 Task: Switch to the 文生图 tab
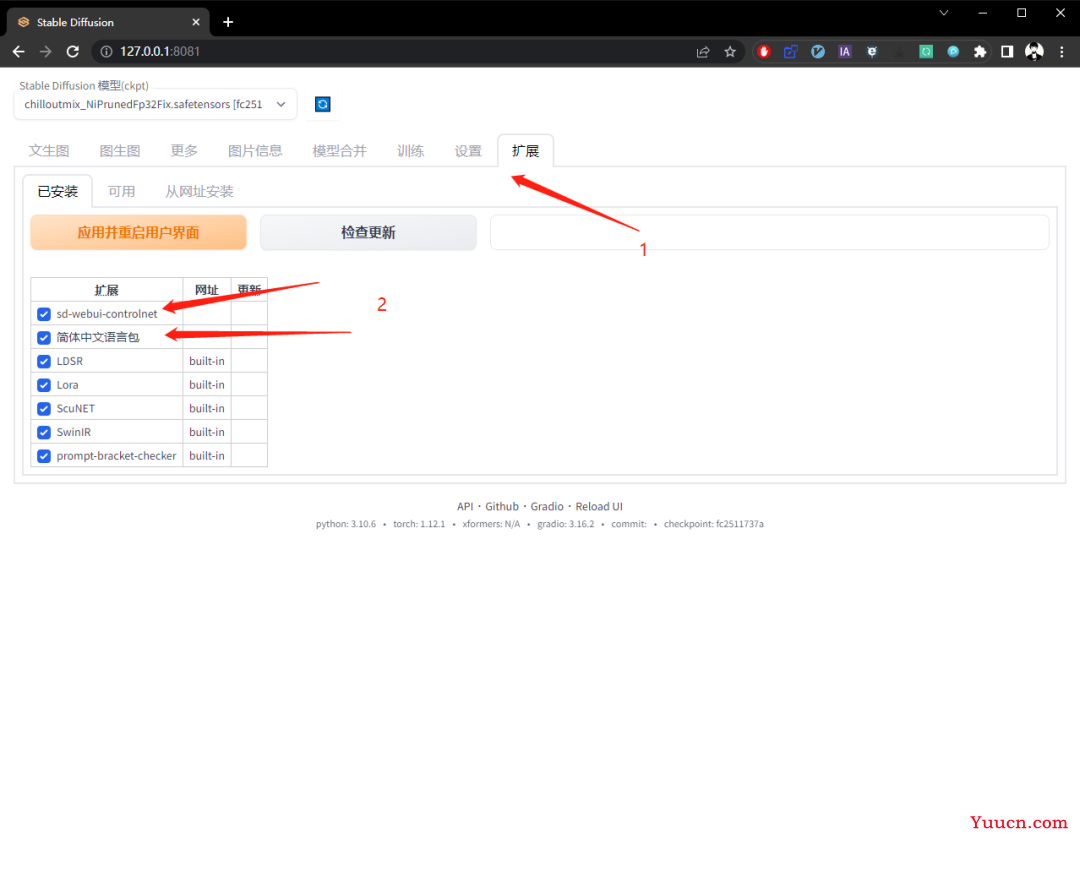(x=49, y=151)
